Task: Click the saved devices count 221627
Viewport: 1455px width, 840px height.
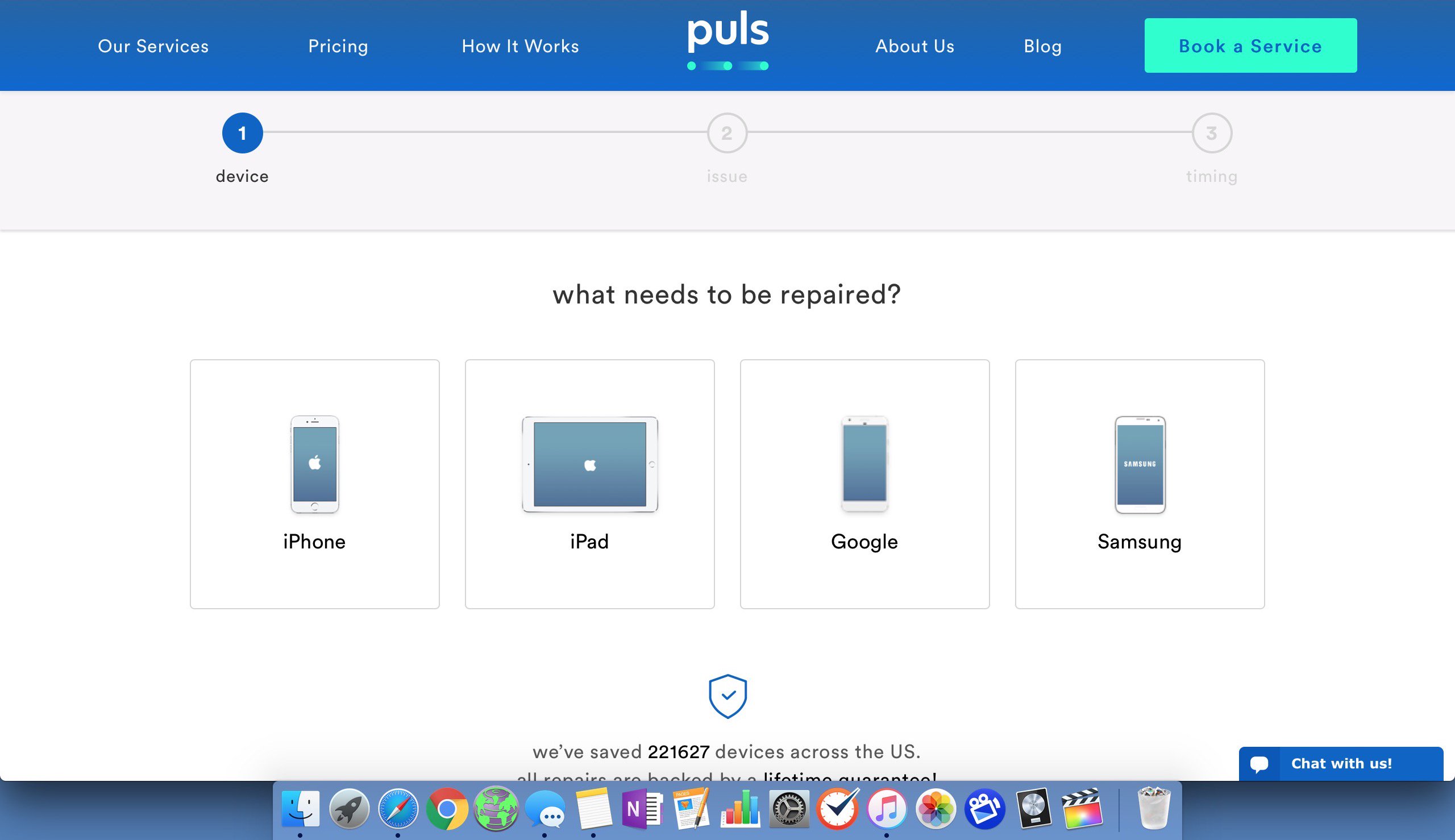Action: click(x=679, y=752)
